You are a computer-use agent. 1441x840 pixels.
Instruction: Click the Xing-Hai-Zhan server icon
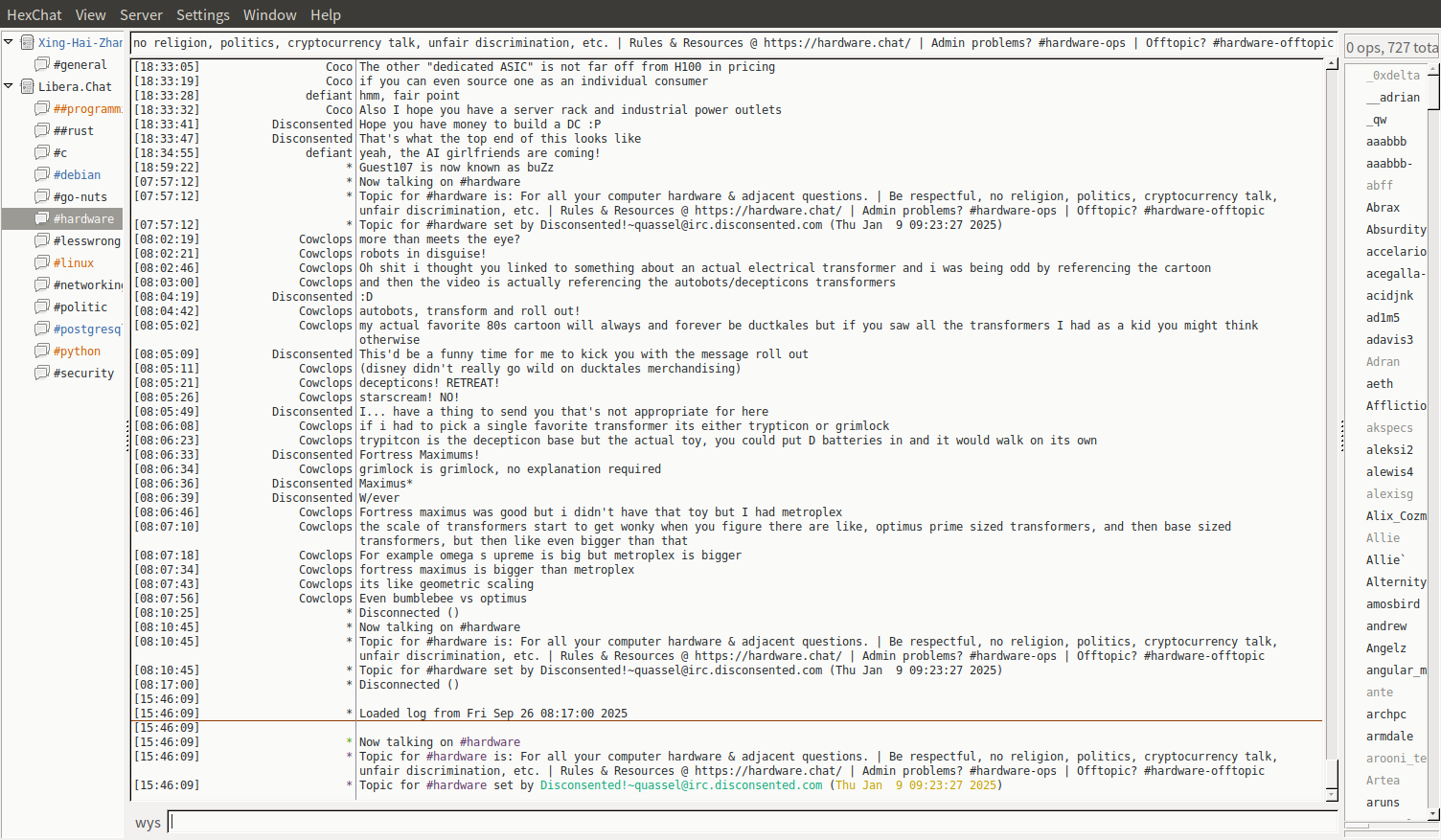pos(28,42)
